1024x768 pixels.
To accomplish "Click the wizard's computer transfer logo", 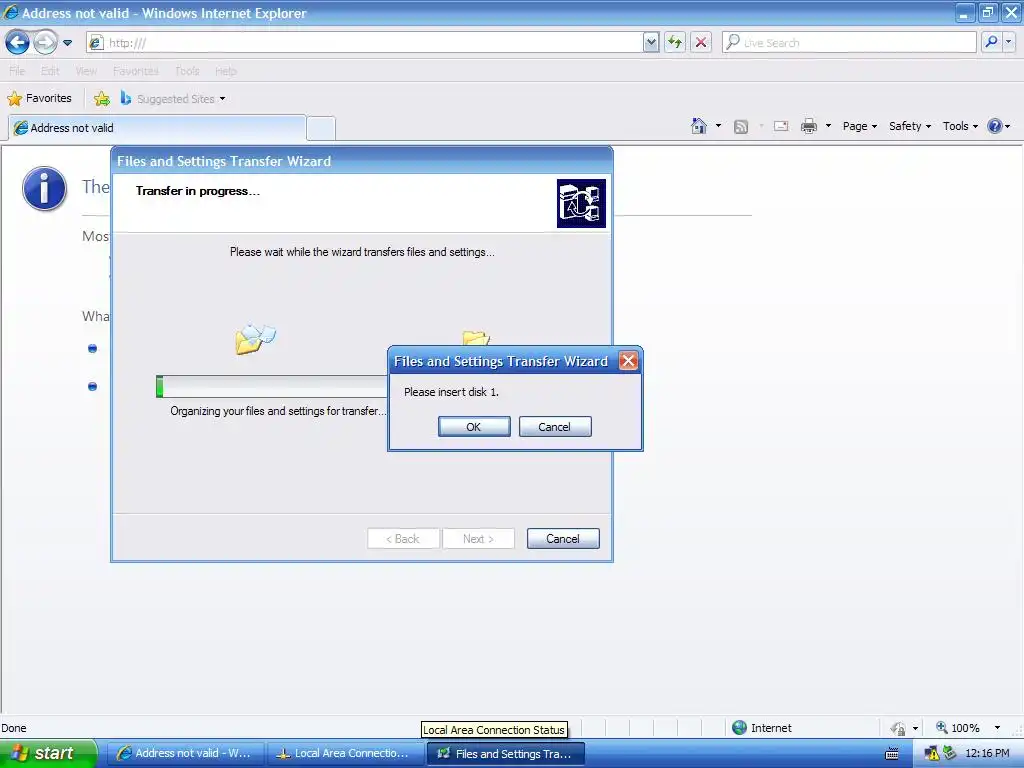I will point(581,203).
